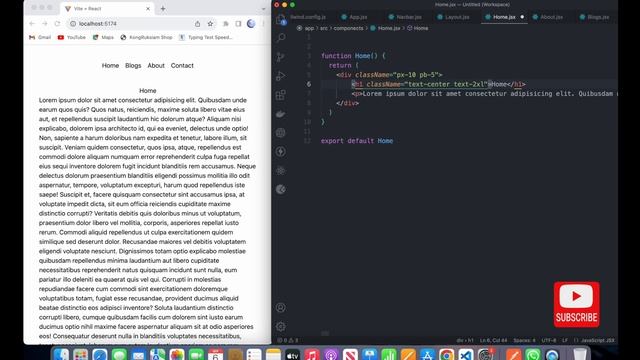
Task: Click the localhost:5174 address bar
Action: 131,24
